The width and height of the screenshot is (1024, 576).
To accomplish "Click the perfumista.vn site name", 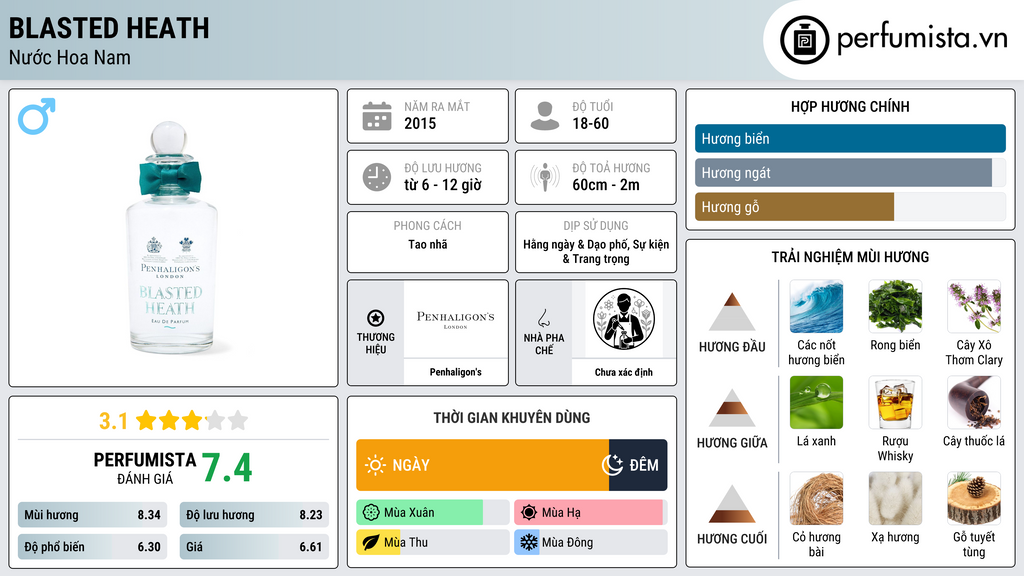I will pos(922,39).
